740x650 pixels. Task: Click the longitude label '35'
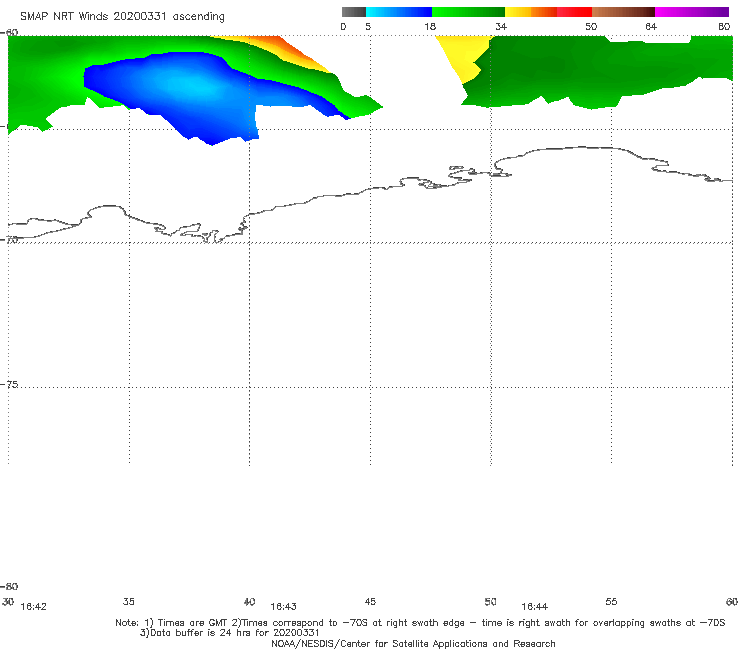(129, 601)
